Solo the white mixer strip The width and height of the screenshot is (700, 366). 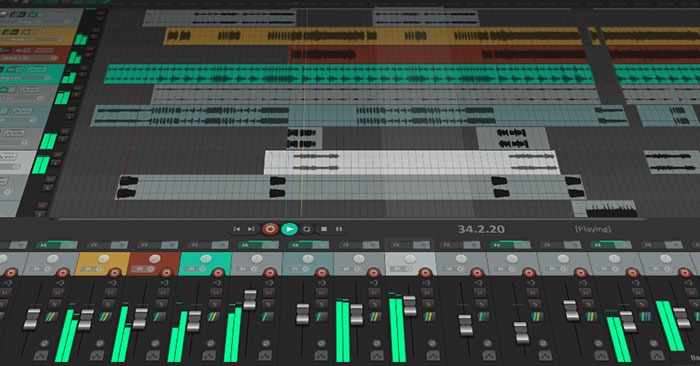(x=428, y=304)
